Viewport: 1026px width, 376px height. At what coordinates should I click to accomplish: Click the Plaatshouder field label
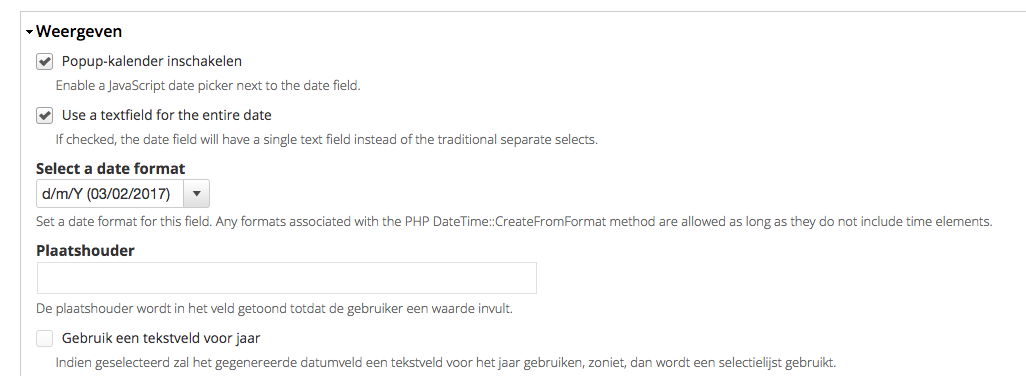click(x=85, y=251)
